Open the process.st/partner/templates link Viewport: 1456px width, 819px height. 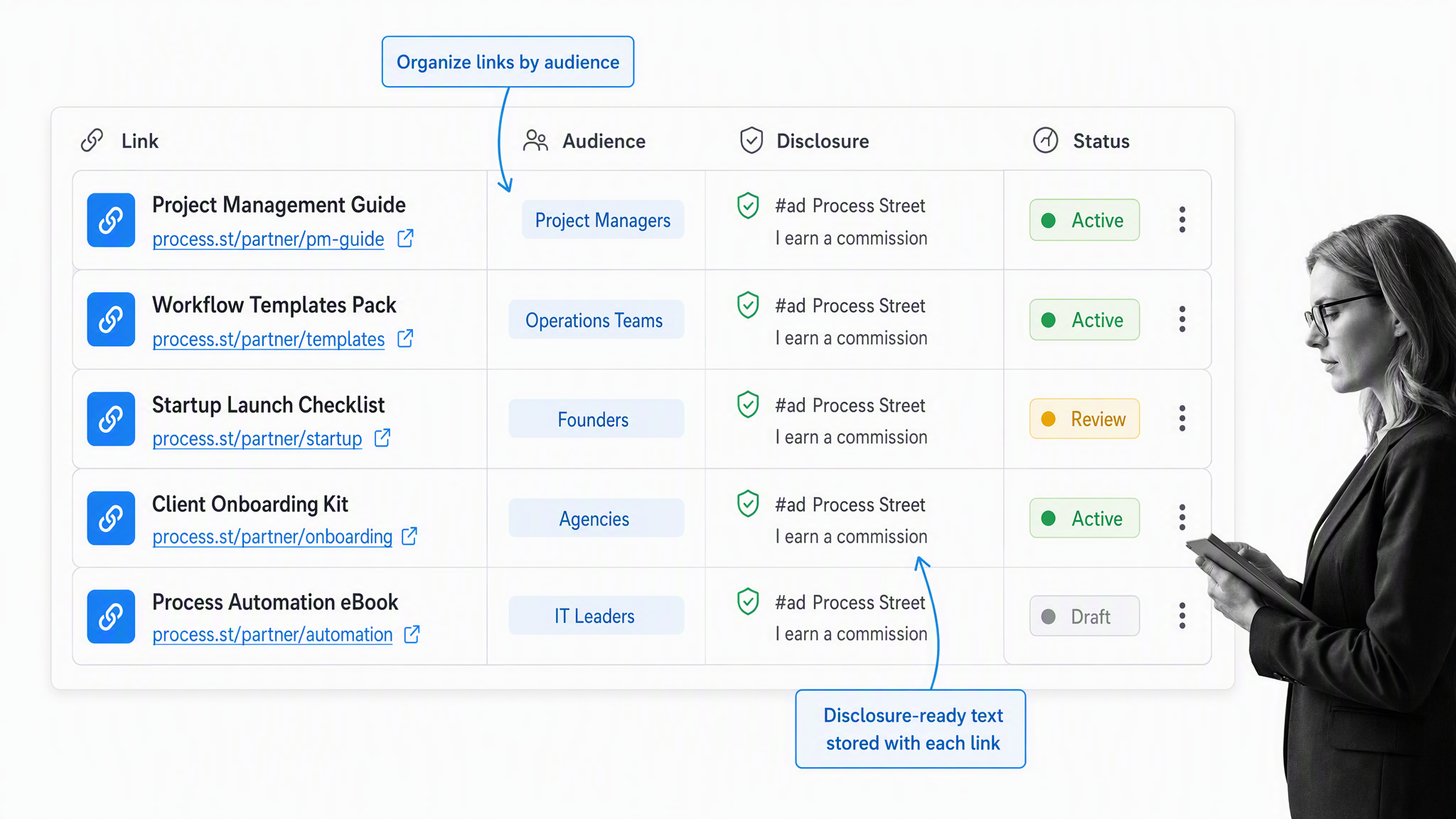[x=268, y=340]
